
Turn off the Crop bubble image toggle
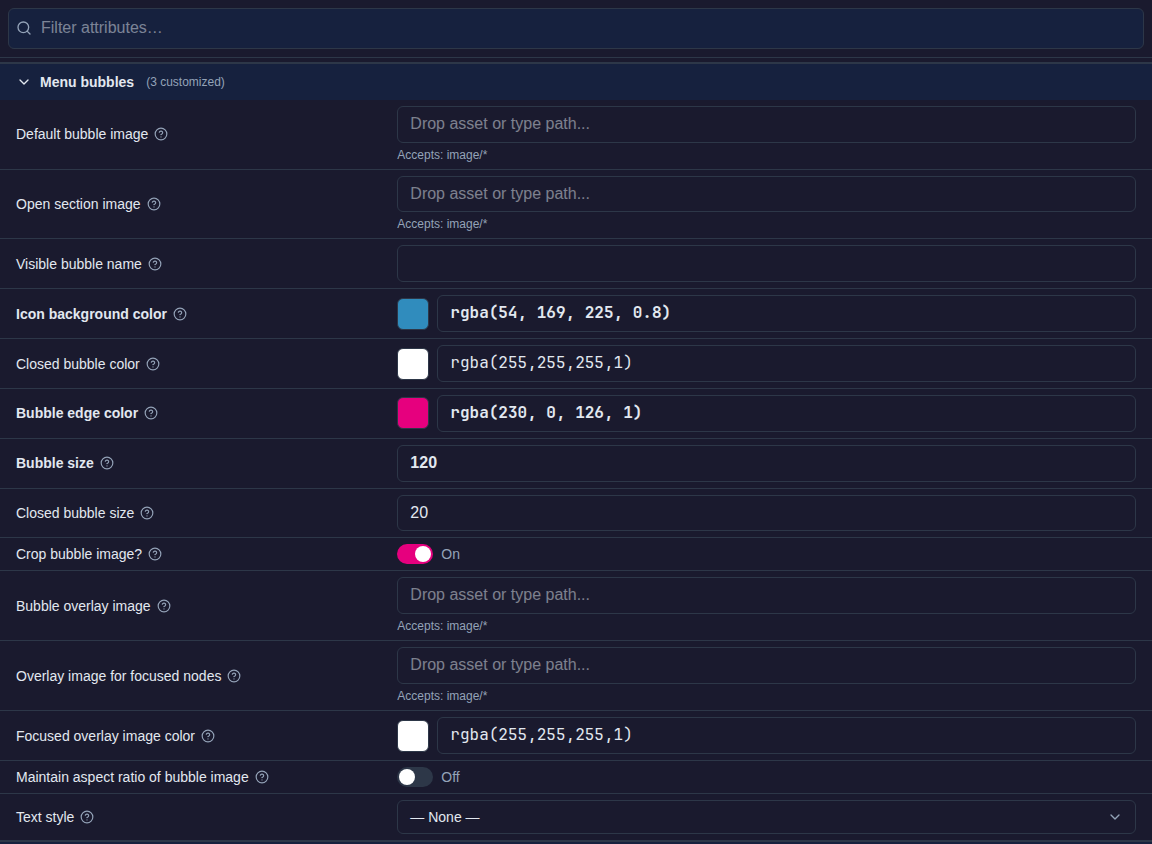pyautogui.click(x=415, y=555)
